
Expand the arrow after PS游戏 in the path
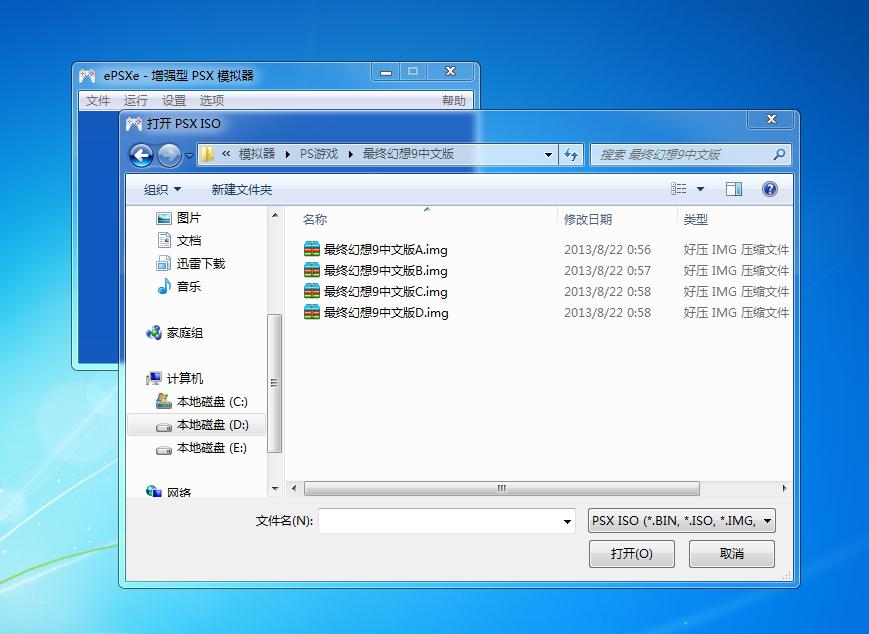tap(351, 155)
